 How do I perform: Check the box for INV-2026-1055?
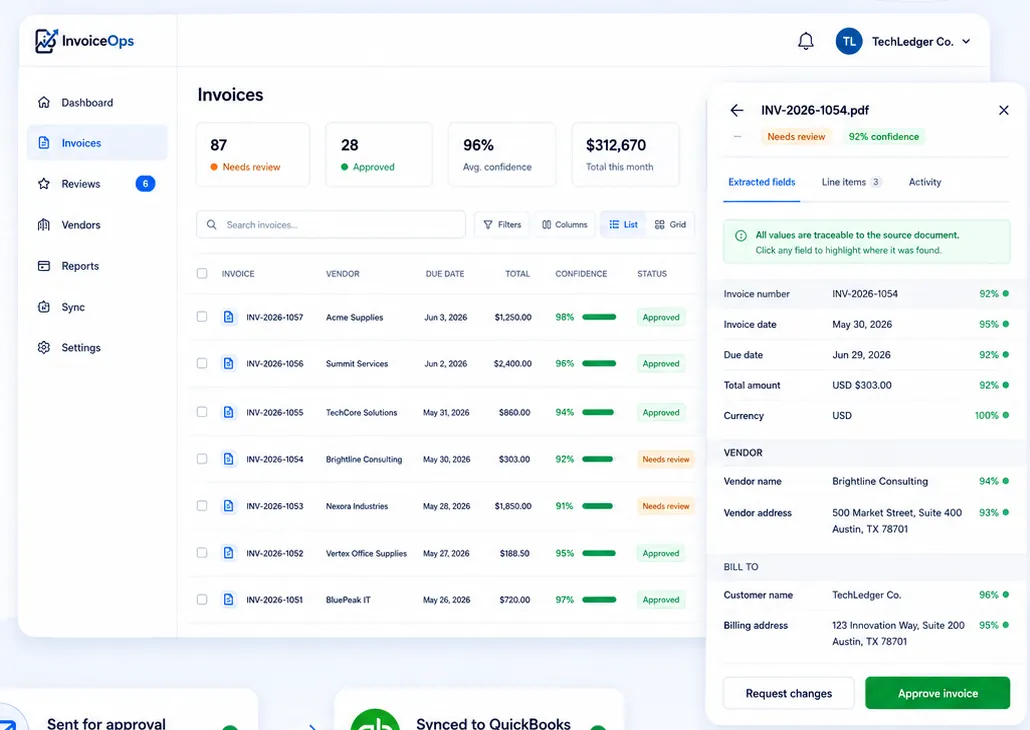click(202, 412)
